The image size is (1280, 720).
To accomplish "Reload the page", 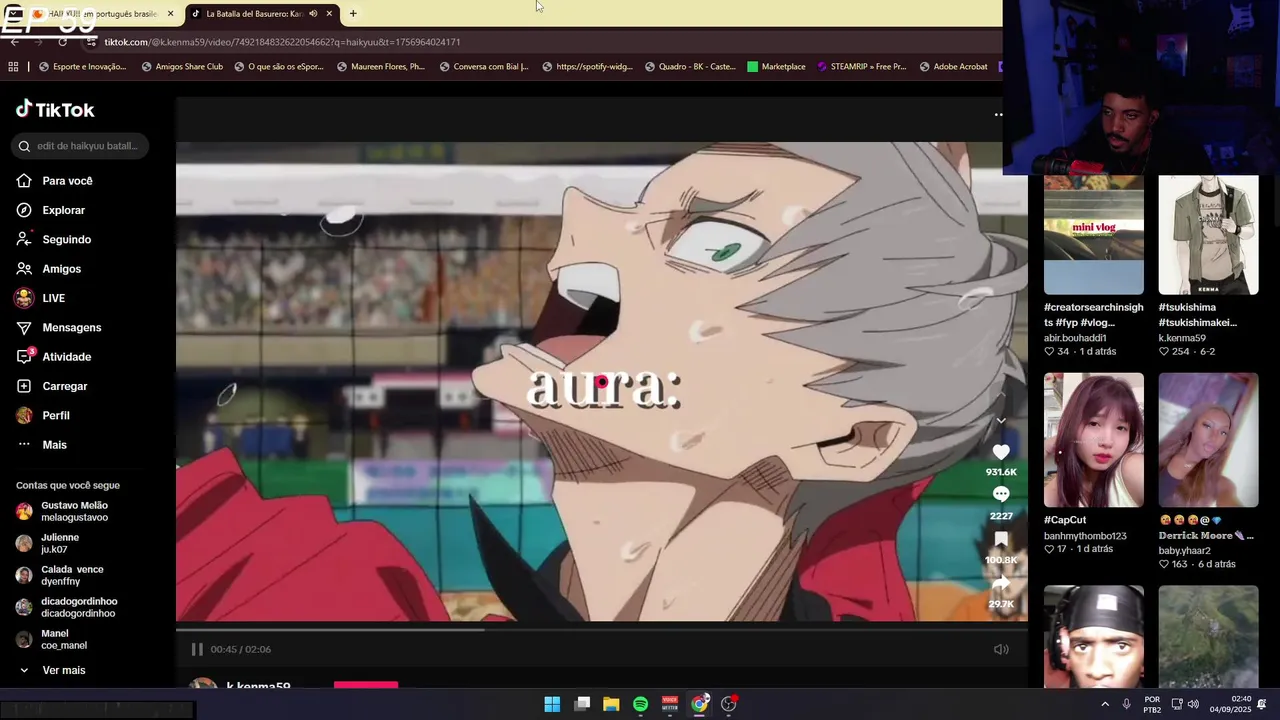I will coord(63,42).
